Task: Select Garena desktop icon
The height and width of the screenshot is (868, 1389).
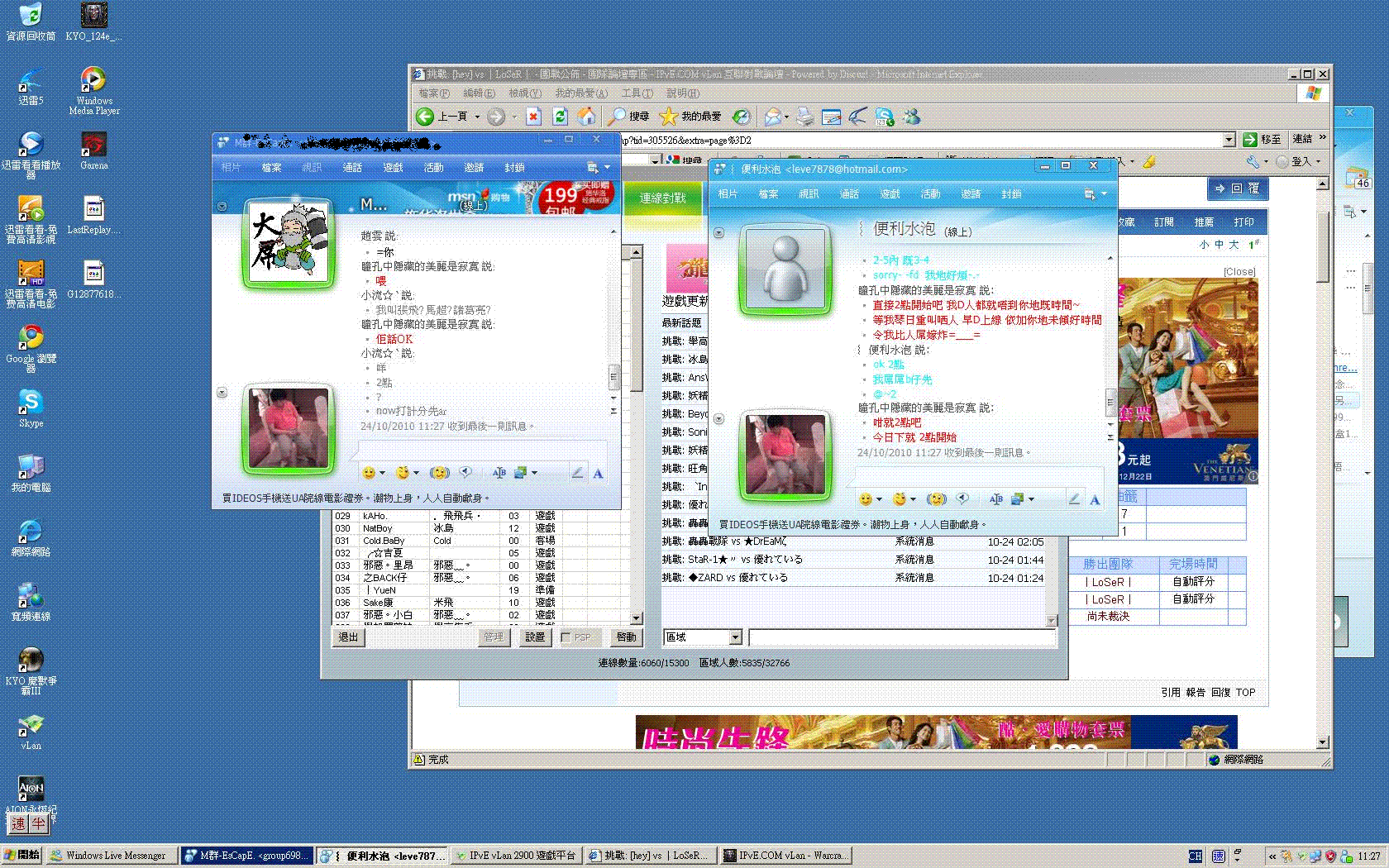Action: (93, 150)
